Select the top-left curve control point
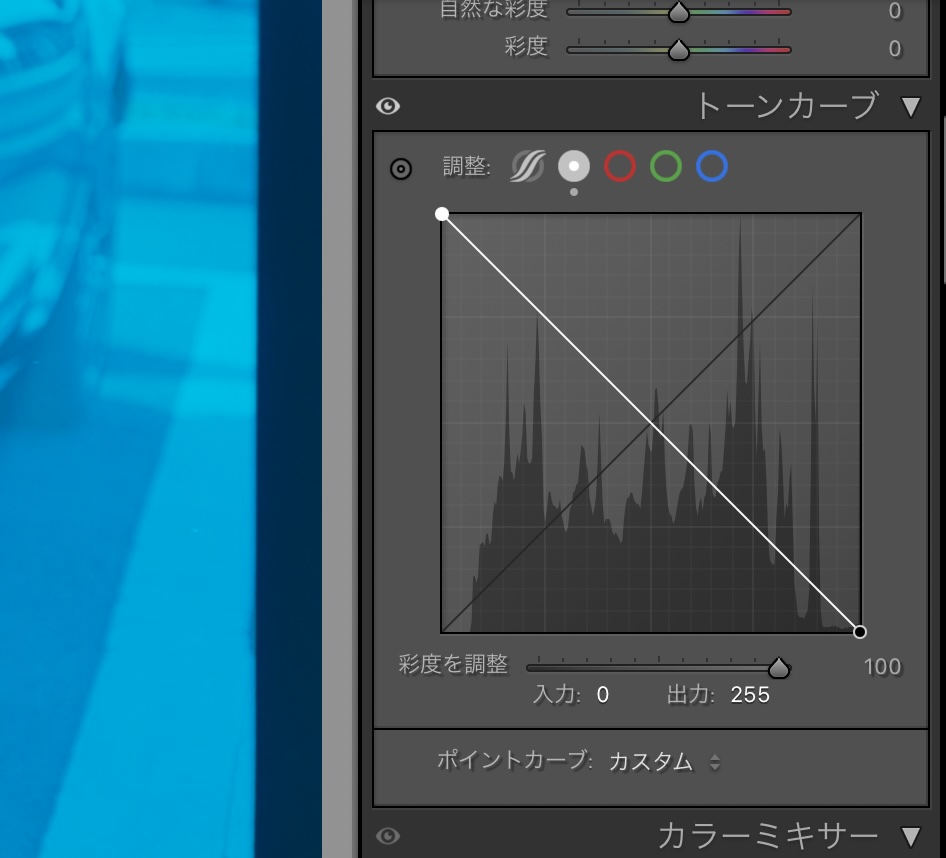The image size is (946, 858). (x=442, y=214)
